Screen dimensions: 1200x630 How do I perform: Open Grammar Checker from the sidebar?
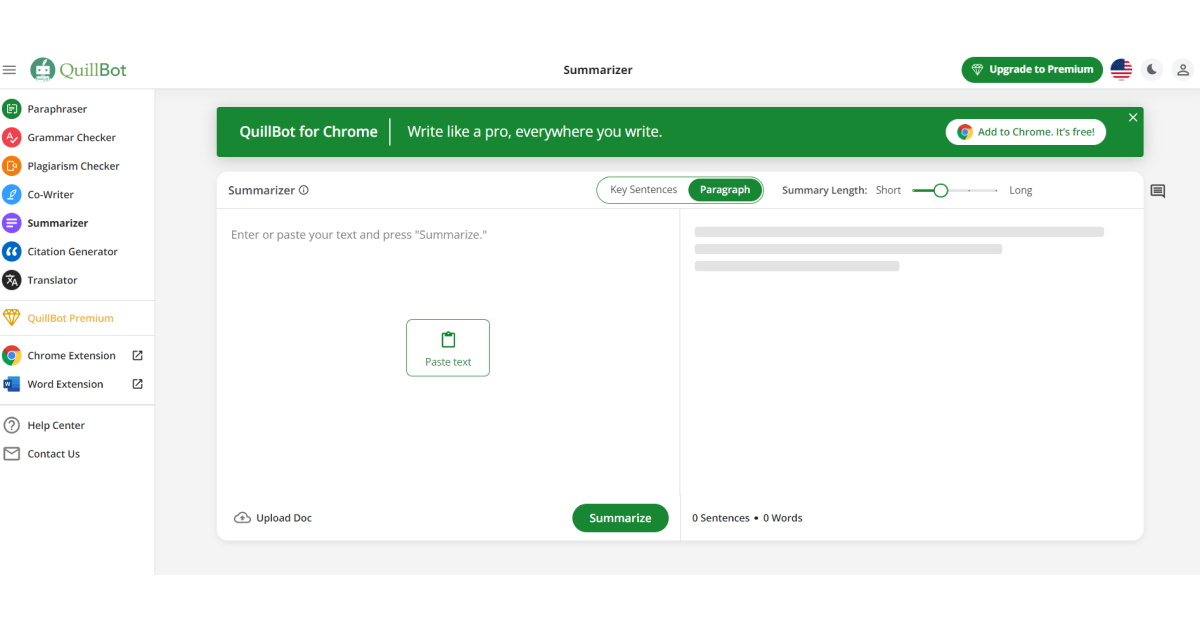point(72,138)
